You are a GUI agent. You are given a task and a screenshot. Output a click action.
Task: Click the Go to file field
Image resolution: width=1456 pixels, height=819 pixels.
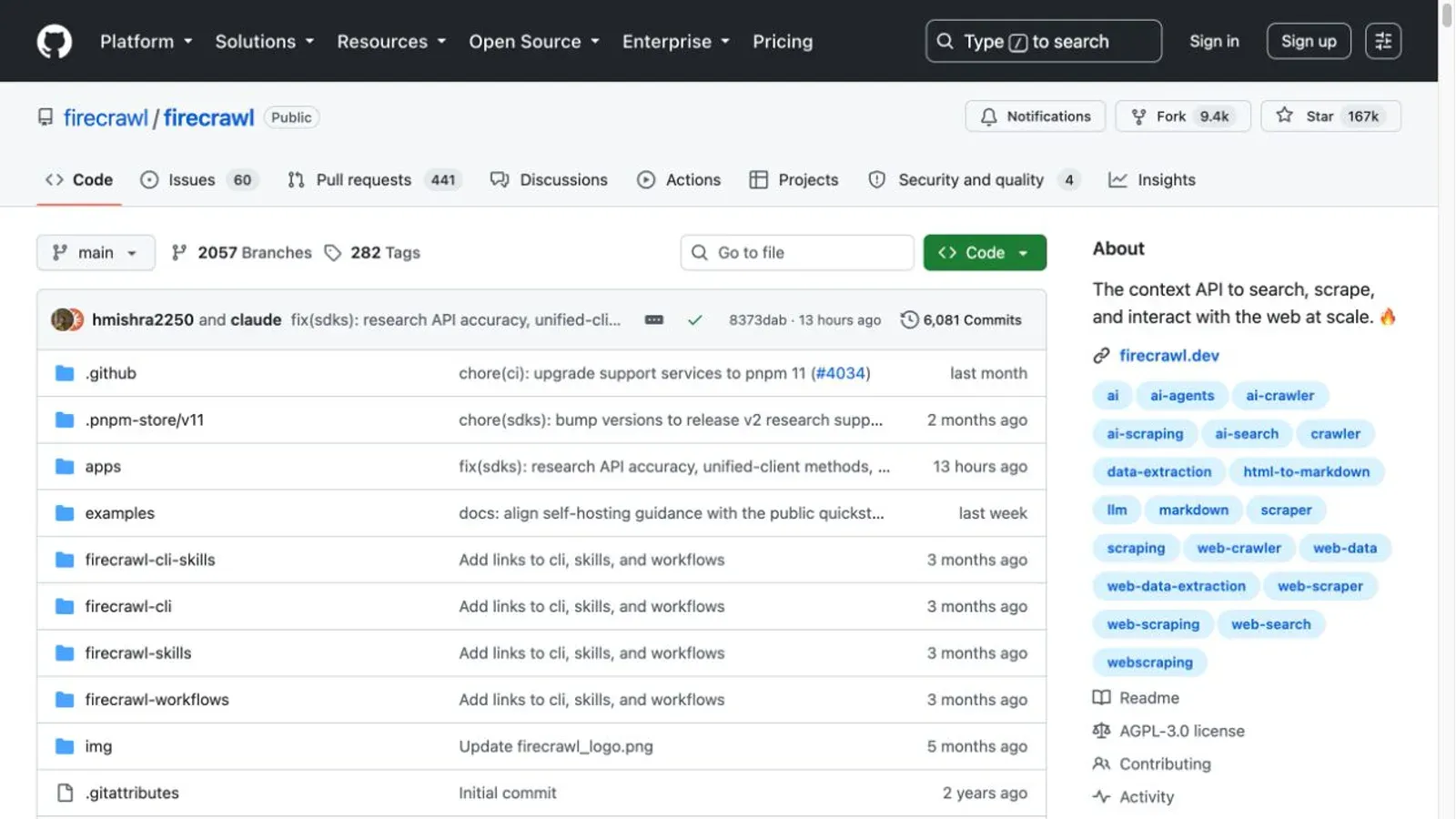pyautogui.click(x=797, y=252)
